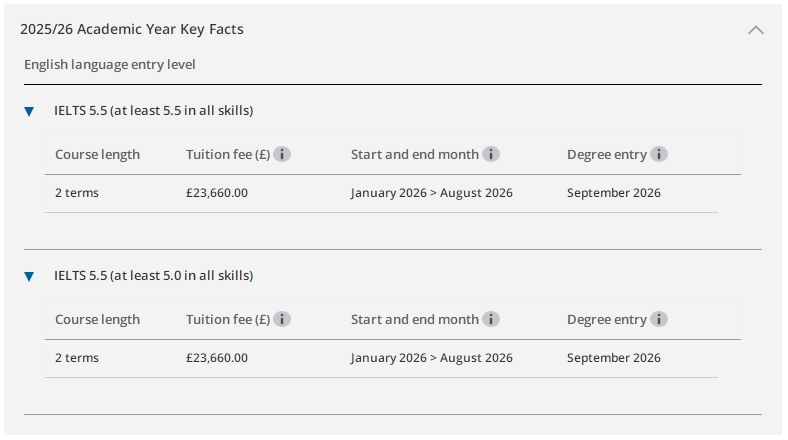This screenshot has width=788, height=440.
Task: Open Start and end month info icon, 5.5-skills section
Action: pos(491,154)
